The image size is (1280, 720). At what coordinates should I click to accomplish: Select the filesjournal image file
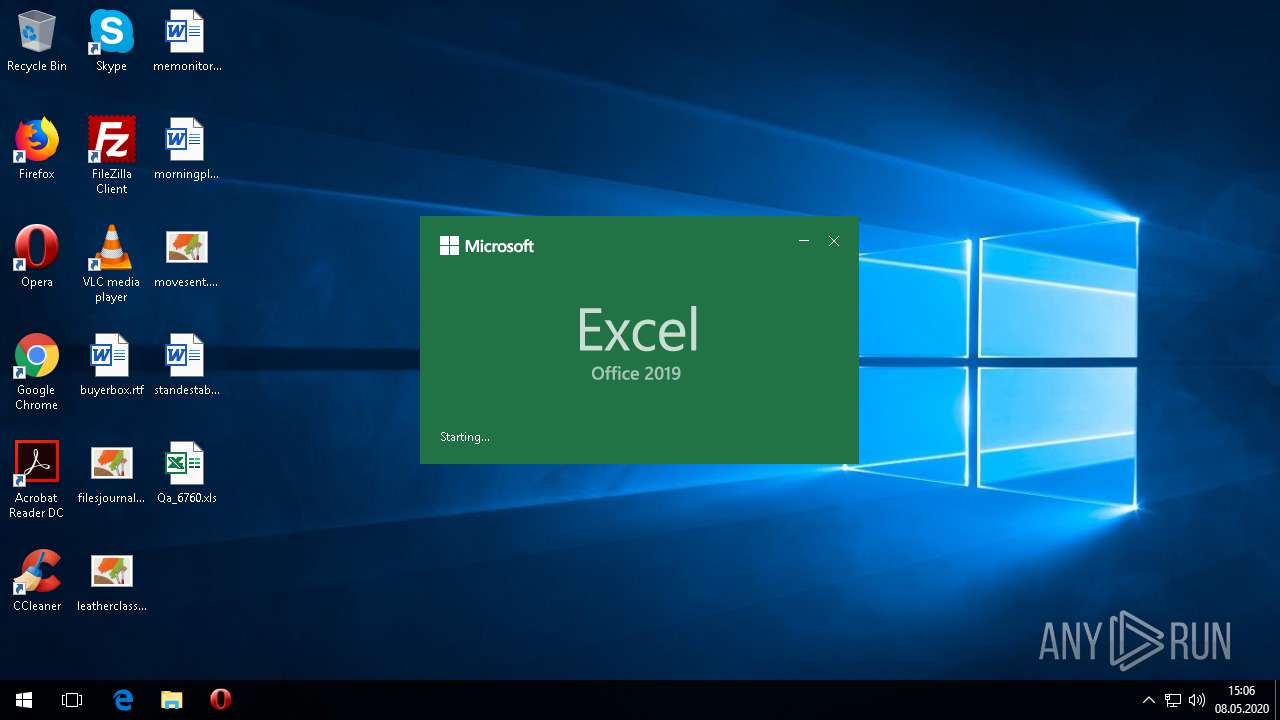tap(111, 473)
